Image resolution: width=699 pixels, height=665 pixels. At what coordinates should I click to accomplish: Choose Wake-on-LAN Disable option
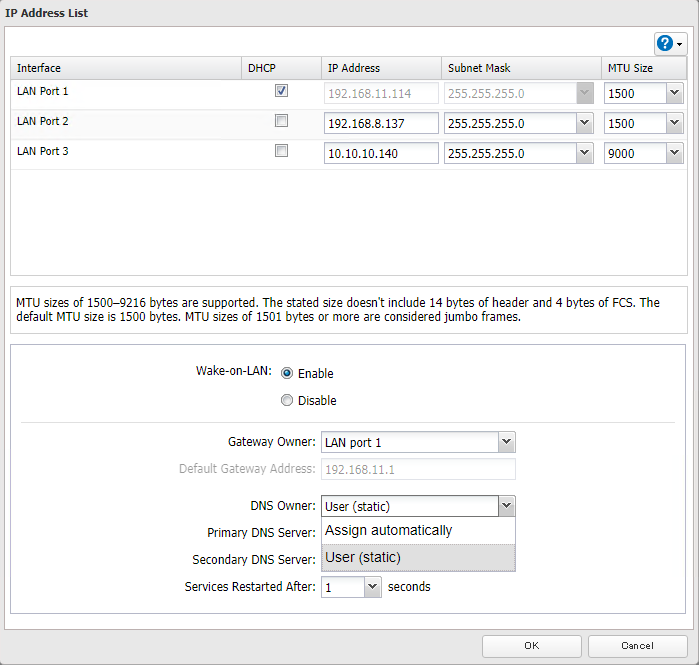click(x=287, y=400)
